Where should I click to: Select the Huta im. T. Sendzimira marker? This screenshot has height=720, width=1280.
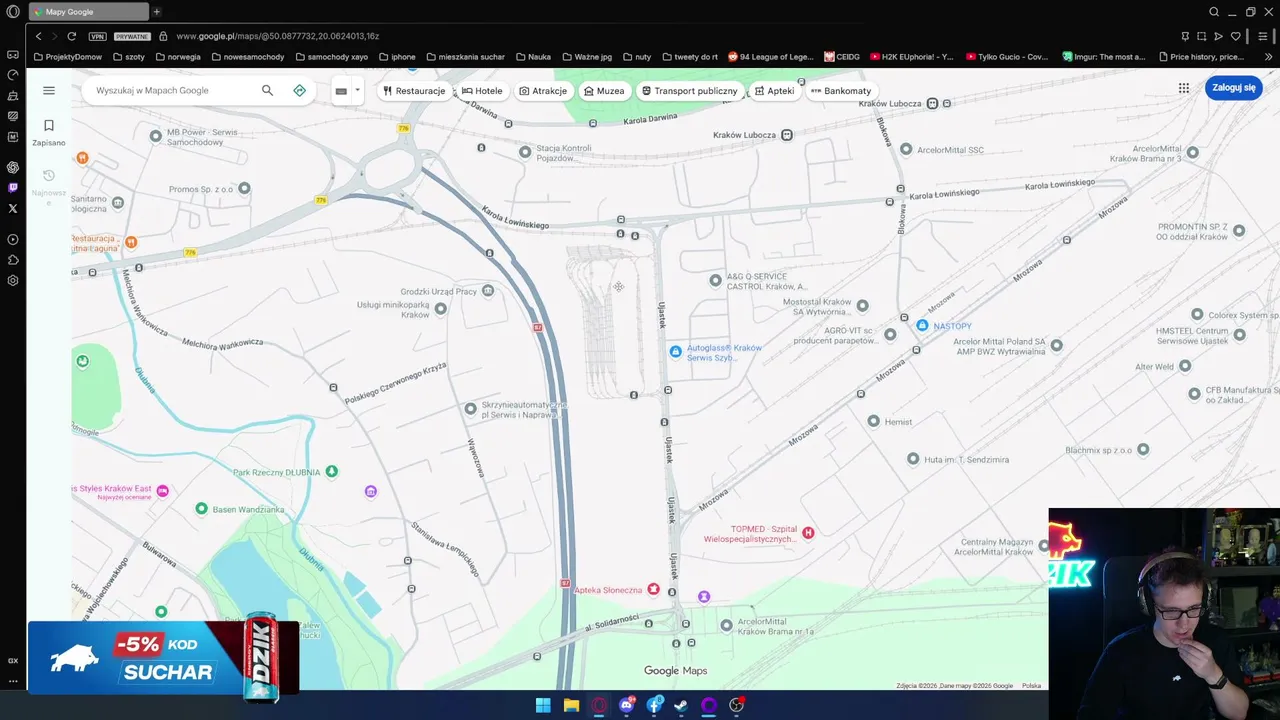[913, 459]
